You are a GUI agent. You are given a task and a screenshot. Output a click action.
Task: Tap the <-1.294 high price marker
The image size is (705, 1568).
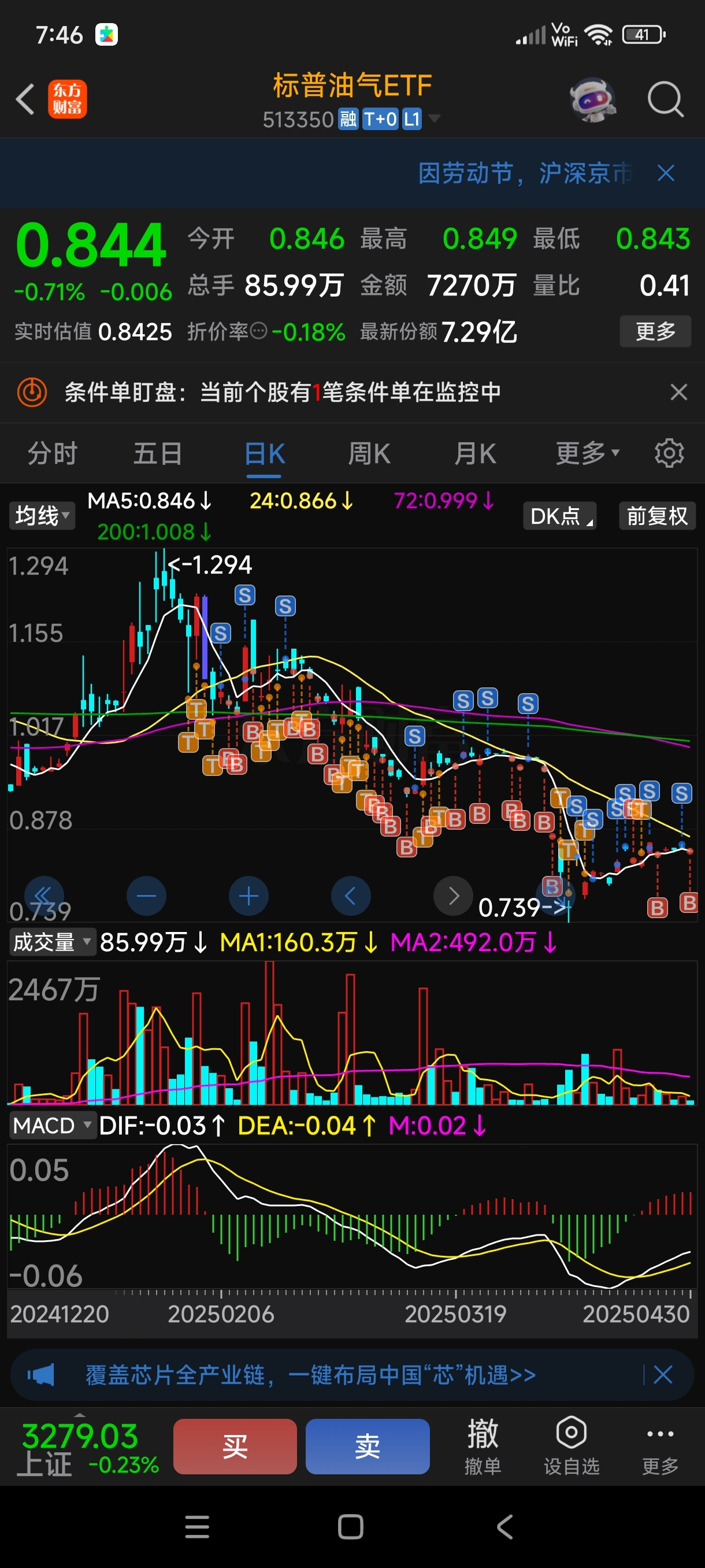209,564
